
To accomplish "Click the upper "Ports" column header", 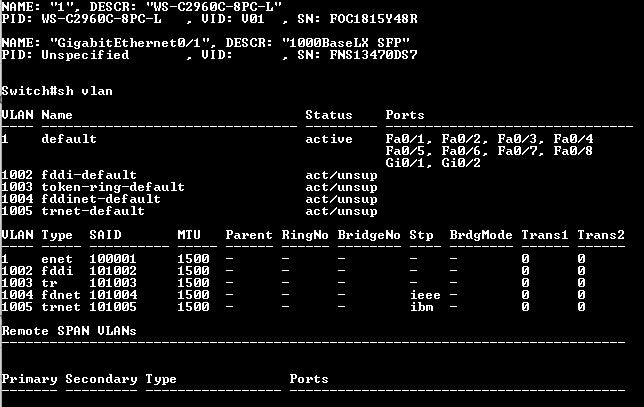I will [x=405, y=115].
